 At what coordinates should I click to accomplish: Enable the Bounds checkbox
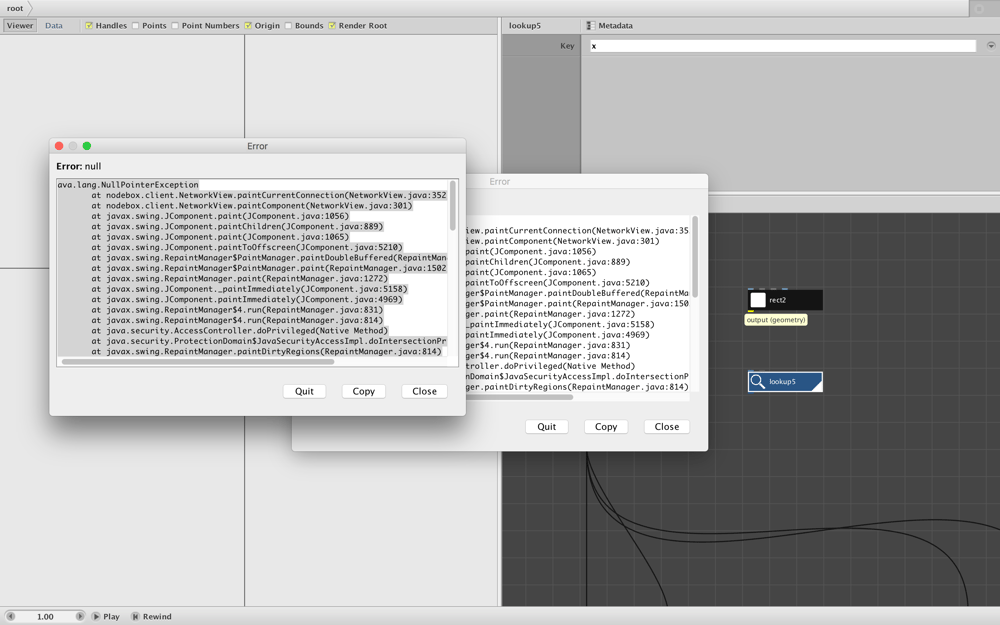288,26
